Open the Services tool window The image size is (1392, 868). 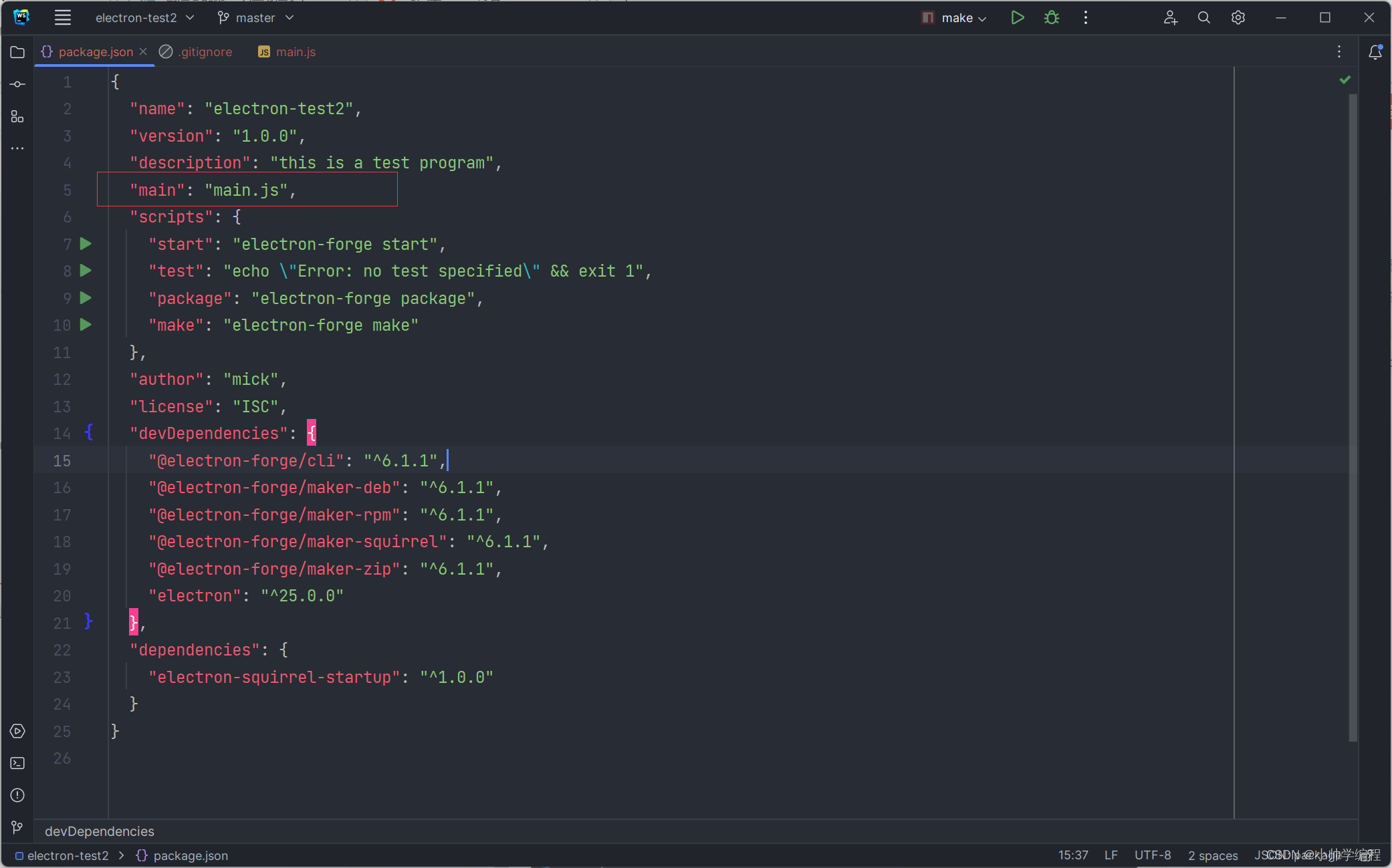pyautogui.click(x=17, y=731)
